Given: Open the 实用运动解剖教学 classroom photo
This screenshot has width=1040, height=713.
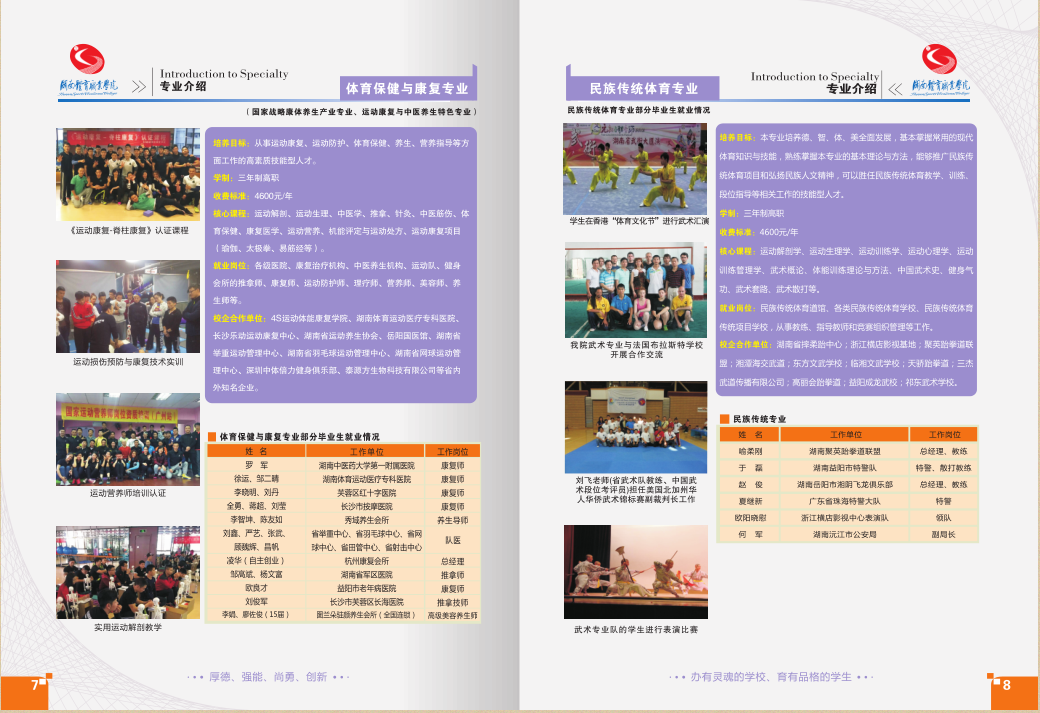Looking at the screenshot, I should (x=128, y=572).
